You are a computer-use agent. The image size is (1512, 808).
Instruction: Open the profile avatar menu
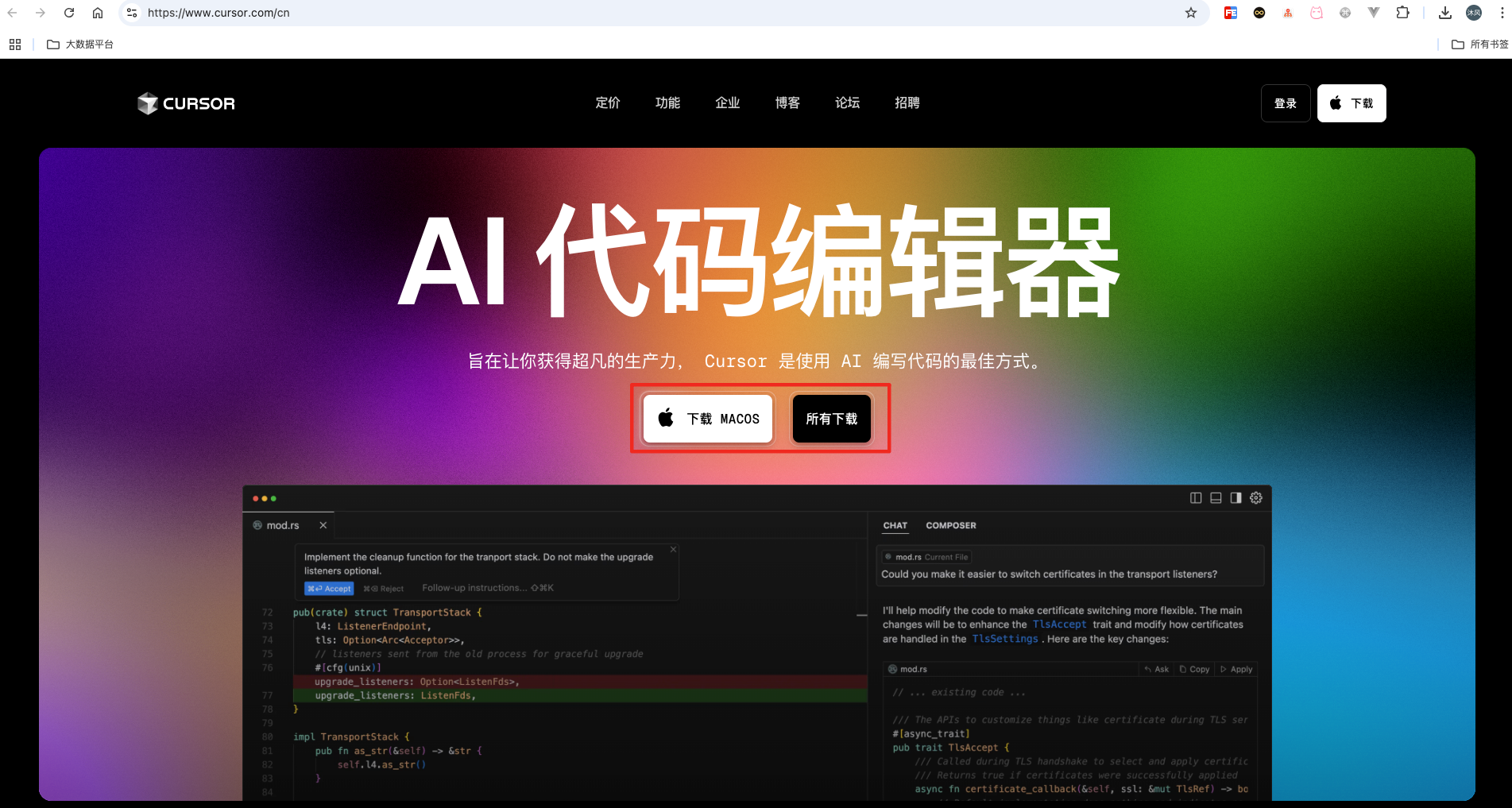pos(1474,13)
